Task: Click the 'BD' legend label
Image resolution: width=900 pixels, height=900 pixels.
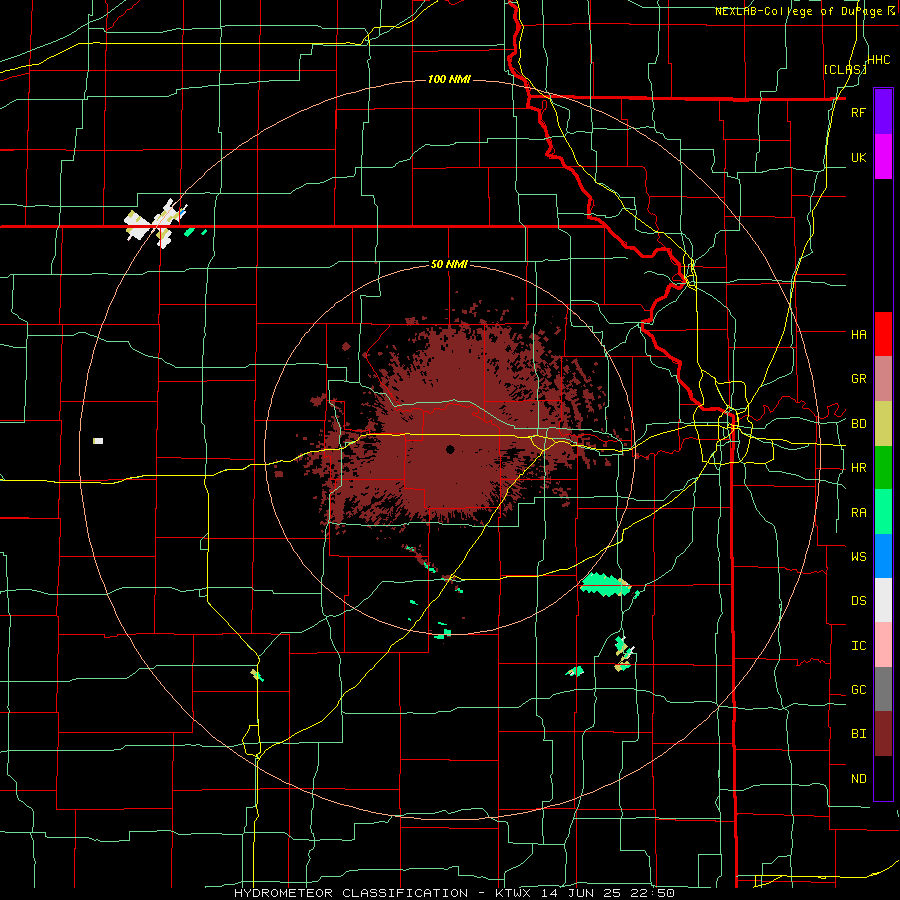Action: 858,424
